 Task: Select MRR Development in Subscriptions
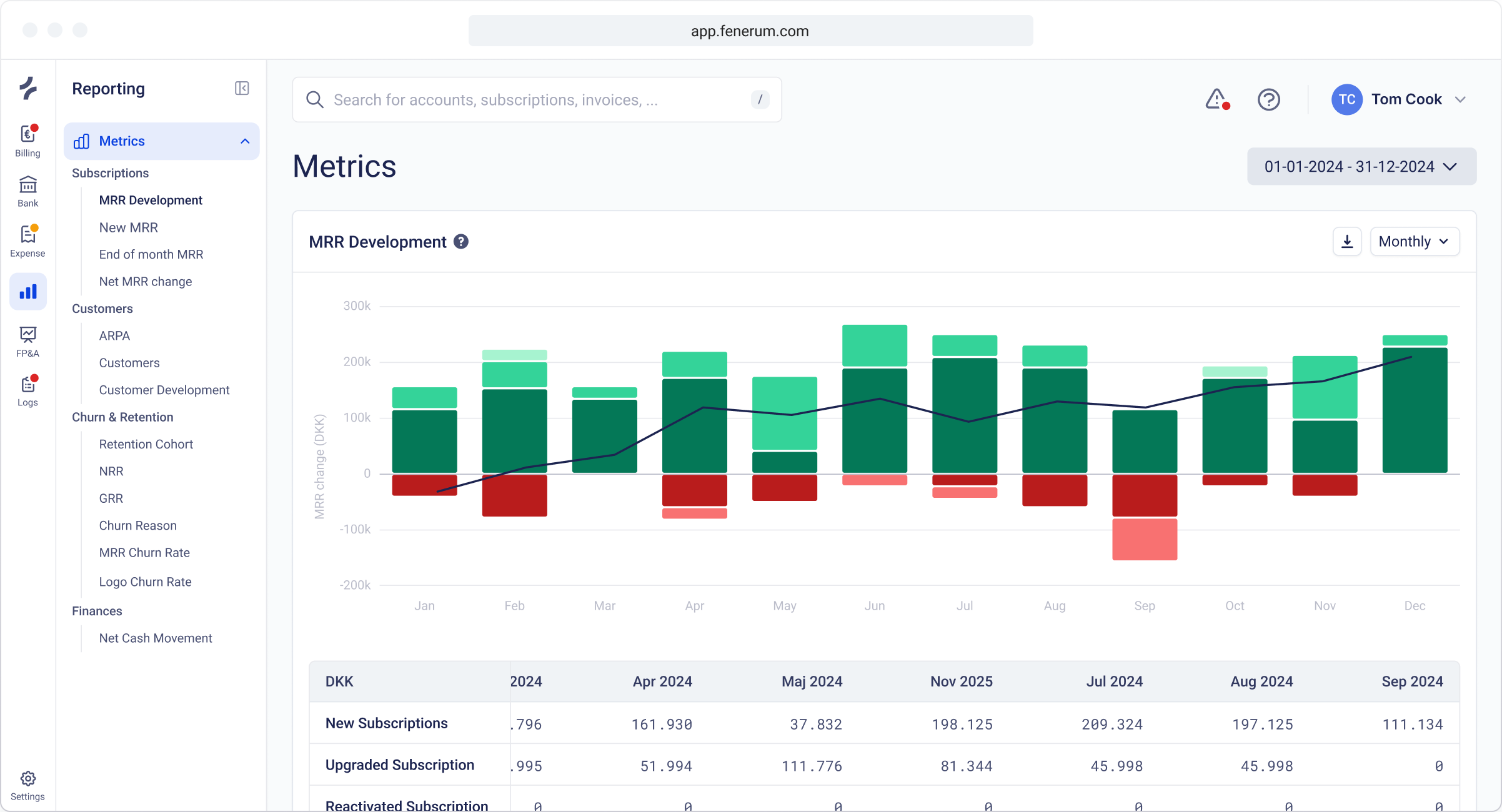coord(151,200)
